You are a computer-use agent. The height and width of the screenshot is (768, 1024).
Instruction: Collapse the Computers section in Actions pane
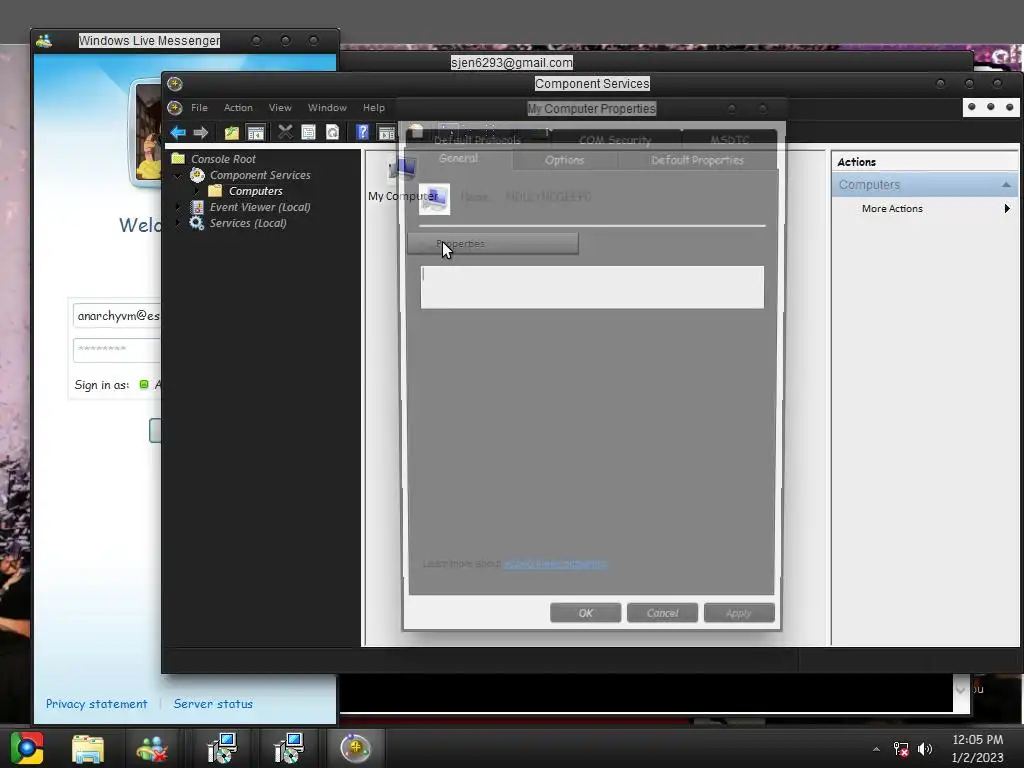(1006, 185)
